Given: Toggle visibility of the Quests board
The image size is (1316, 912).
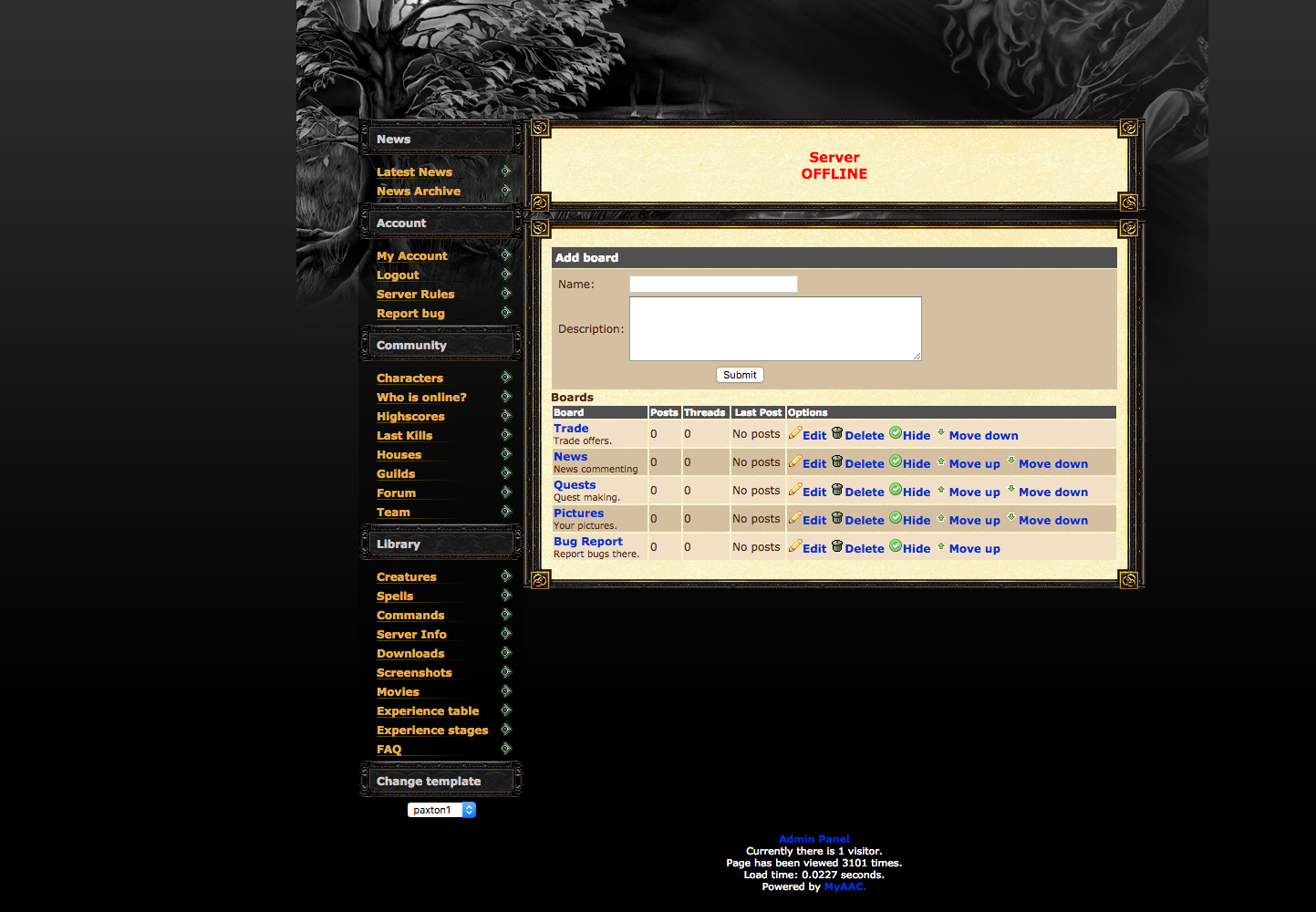Looking at the screenshot, I should coord(915,492).
